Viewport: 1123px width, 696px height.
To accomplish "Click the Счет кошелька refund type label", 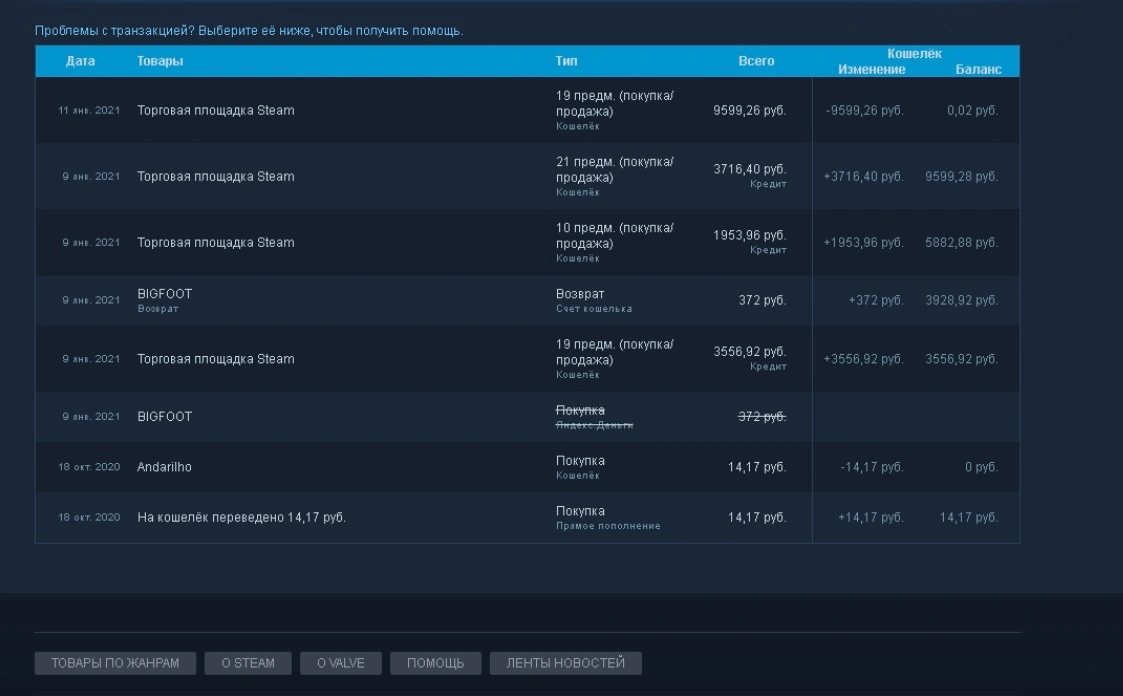I will point(594,309).
